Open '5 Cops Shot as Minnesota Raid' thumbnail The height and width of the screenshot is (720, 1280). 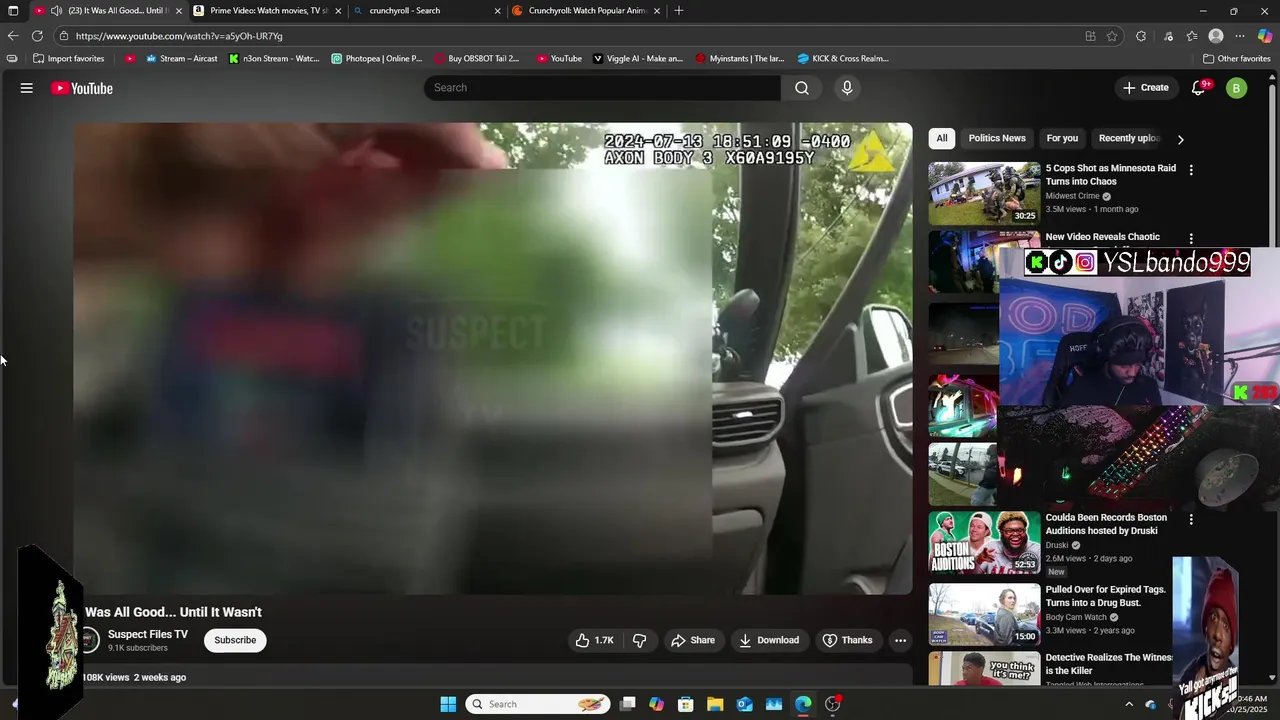[x=984, y=193]
